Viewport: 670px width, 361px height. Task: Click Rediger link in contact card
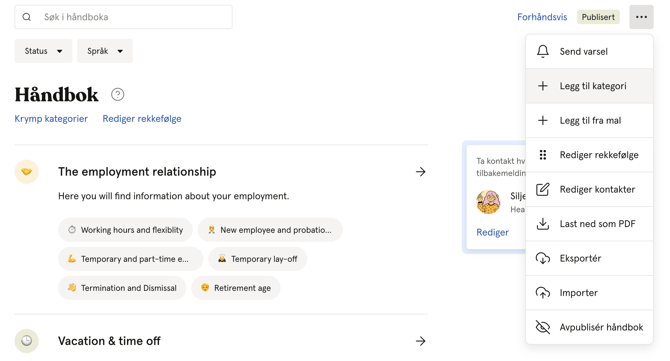point(493,232)
